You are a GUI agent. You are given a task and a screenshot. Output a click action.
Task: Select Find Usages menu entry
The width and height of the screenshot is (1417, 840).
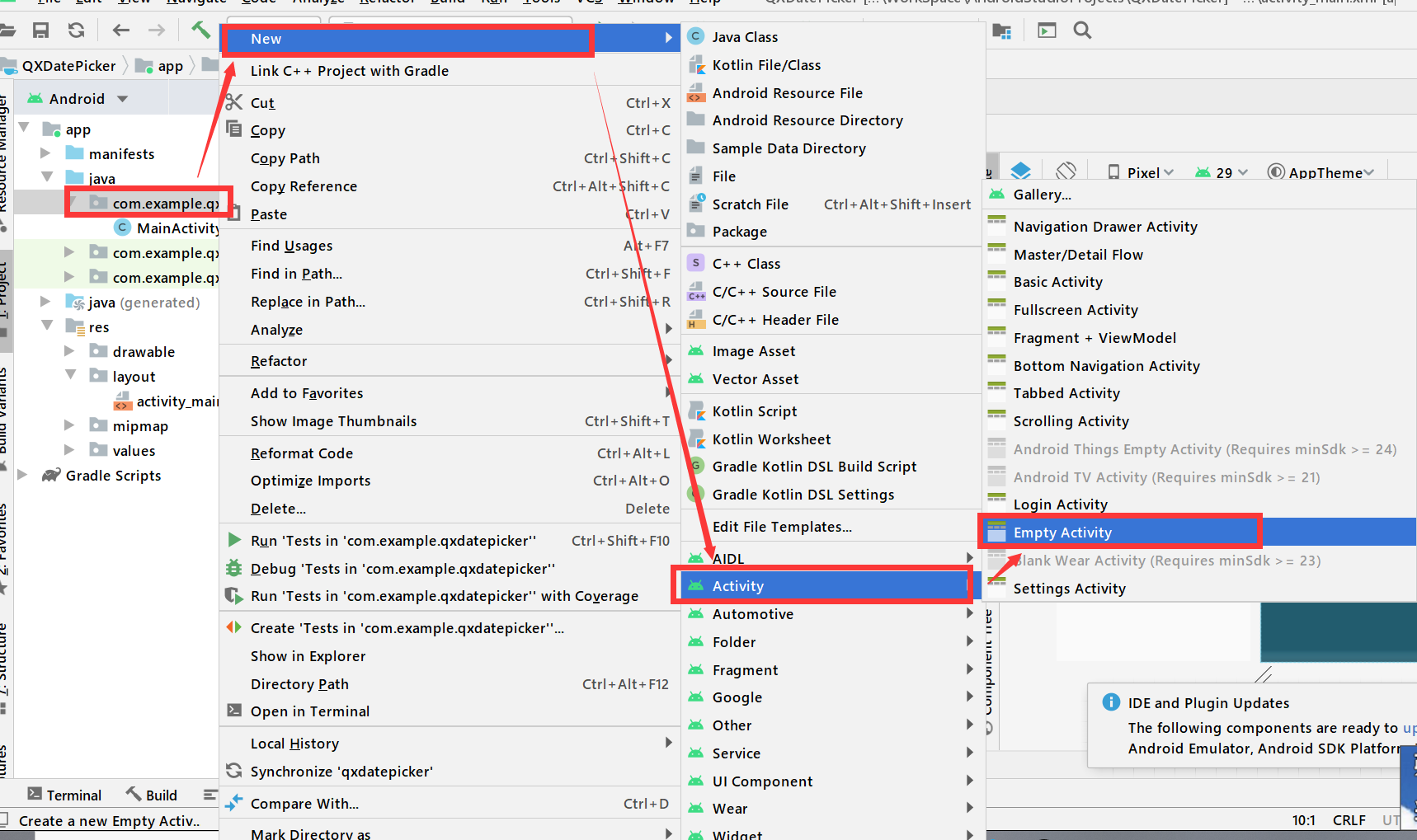tap(450, 246)
